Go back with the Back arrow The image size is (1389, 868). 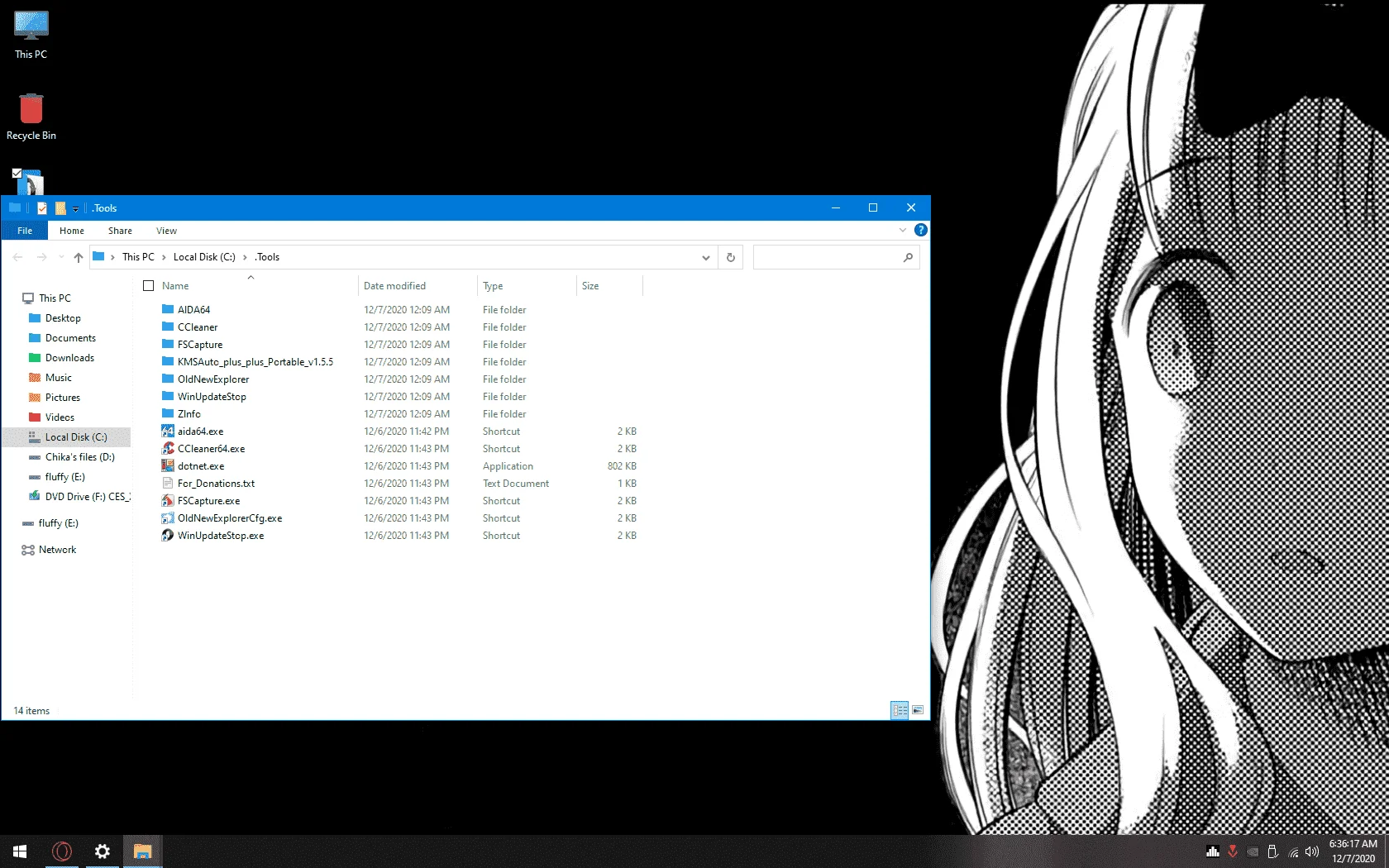pyautogui.click(x=18, y=257)
